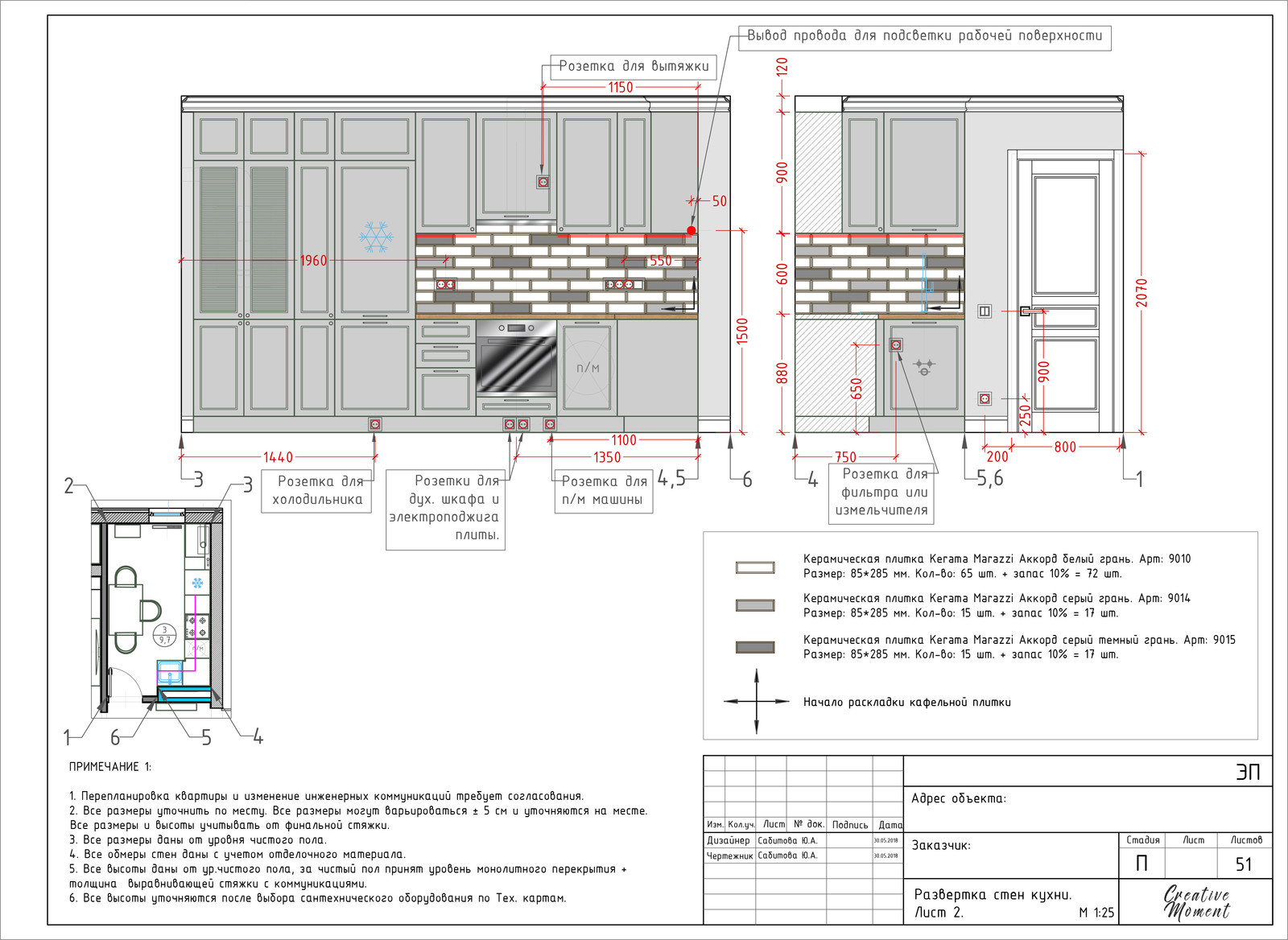Click the light grey tile swatch in the legend
The image size is (1288, 940).
pyautogui.click(x=755, y=605)
